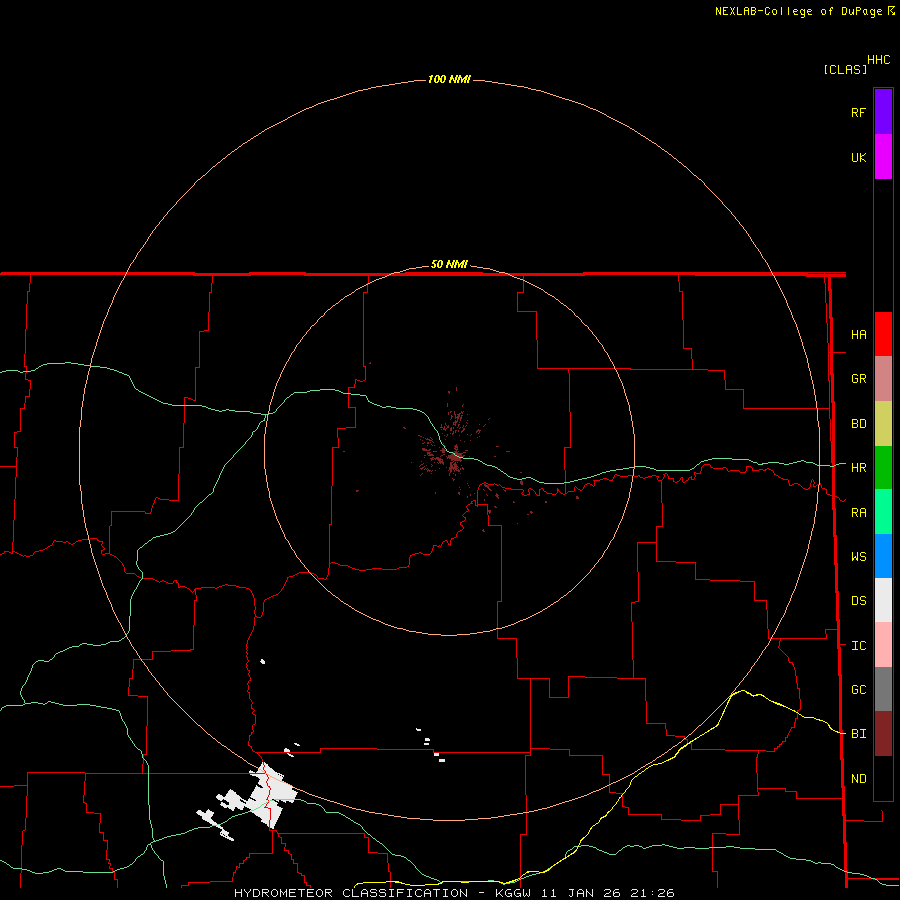Select the GR color swatch in legend
The width and height of the screenshot is (900, 900).
click(x=883, y=379)
